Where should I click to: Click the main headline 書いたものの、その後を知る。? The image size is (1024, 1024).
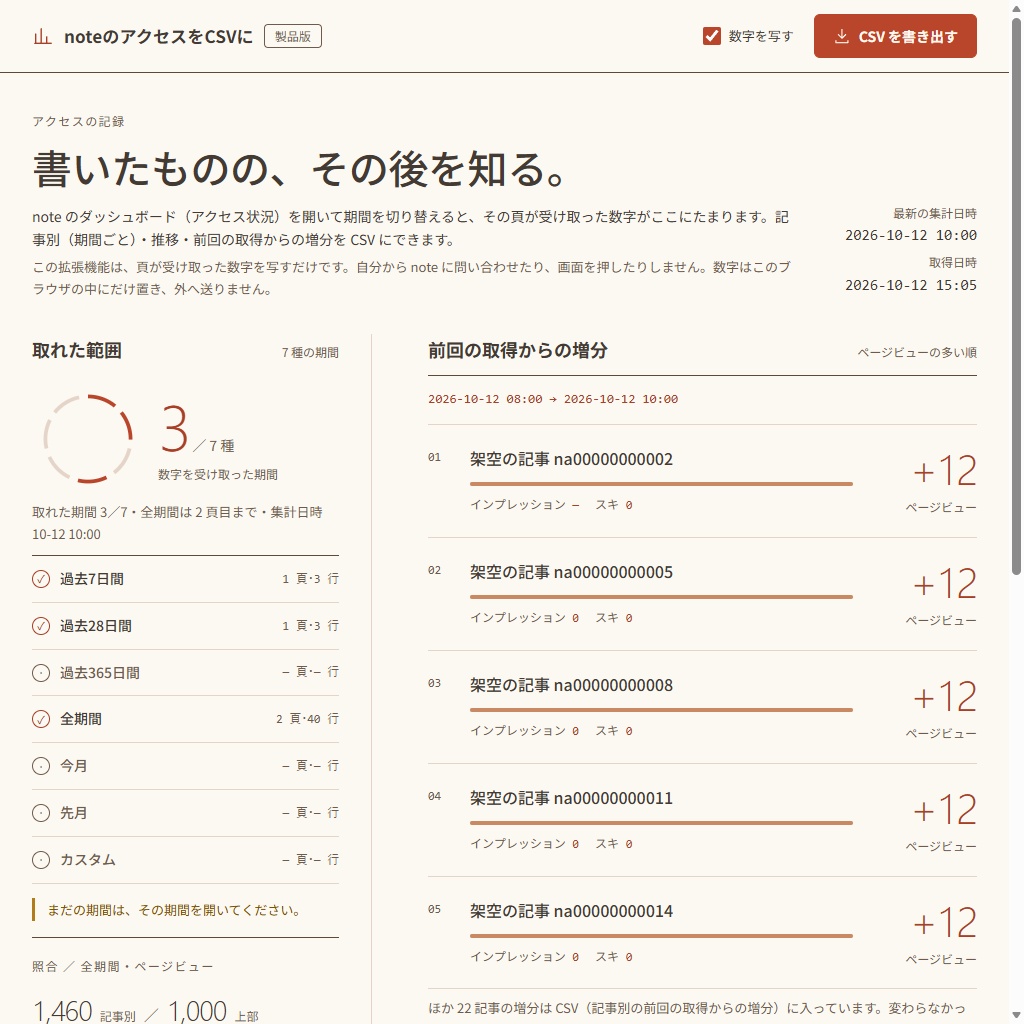coord(299,170)
